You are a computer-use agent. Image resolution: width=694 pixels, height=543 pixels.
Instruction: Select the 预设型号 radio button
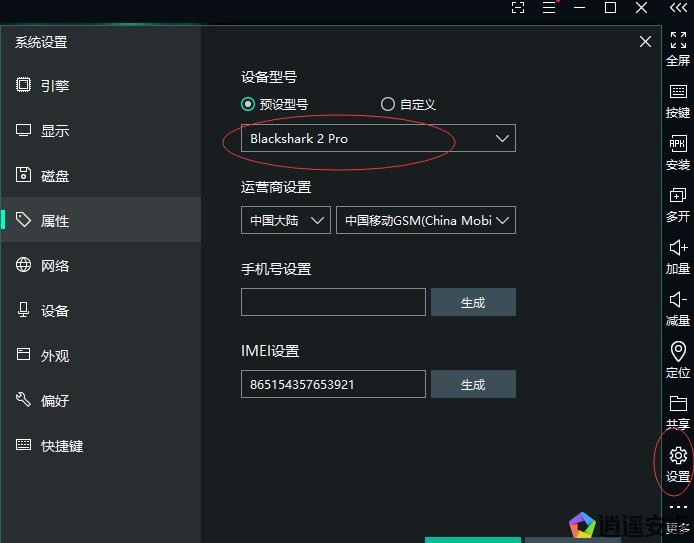point(248,104)
